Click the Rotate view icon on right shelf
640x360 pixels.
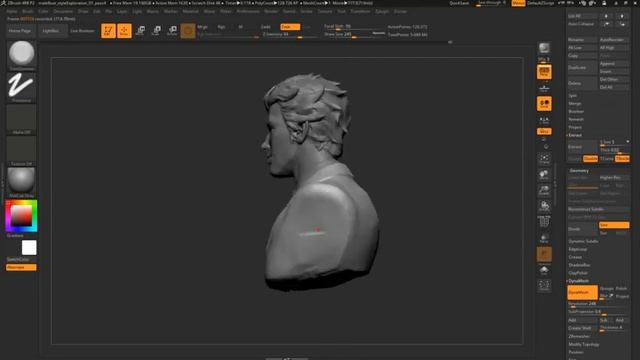544,206
